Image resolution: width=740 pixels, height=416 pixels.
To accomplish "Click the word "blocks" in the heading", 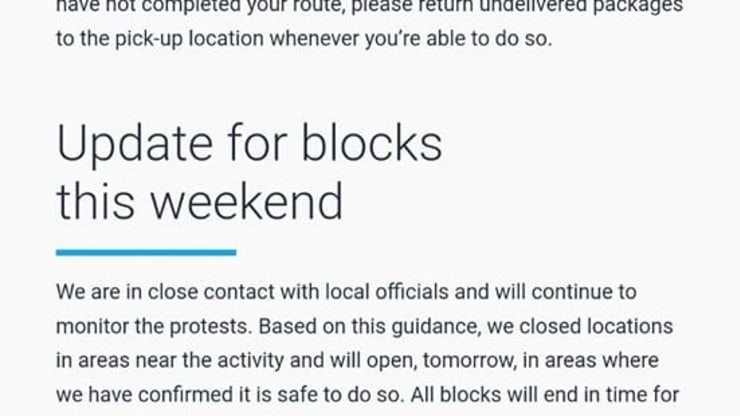I will tap(371, 144).
